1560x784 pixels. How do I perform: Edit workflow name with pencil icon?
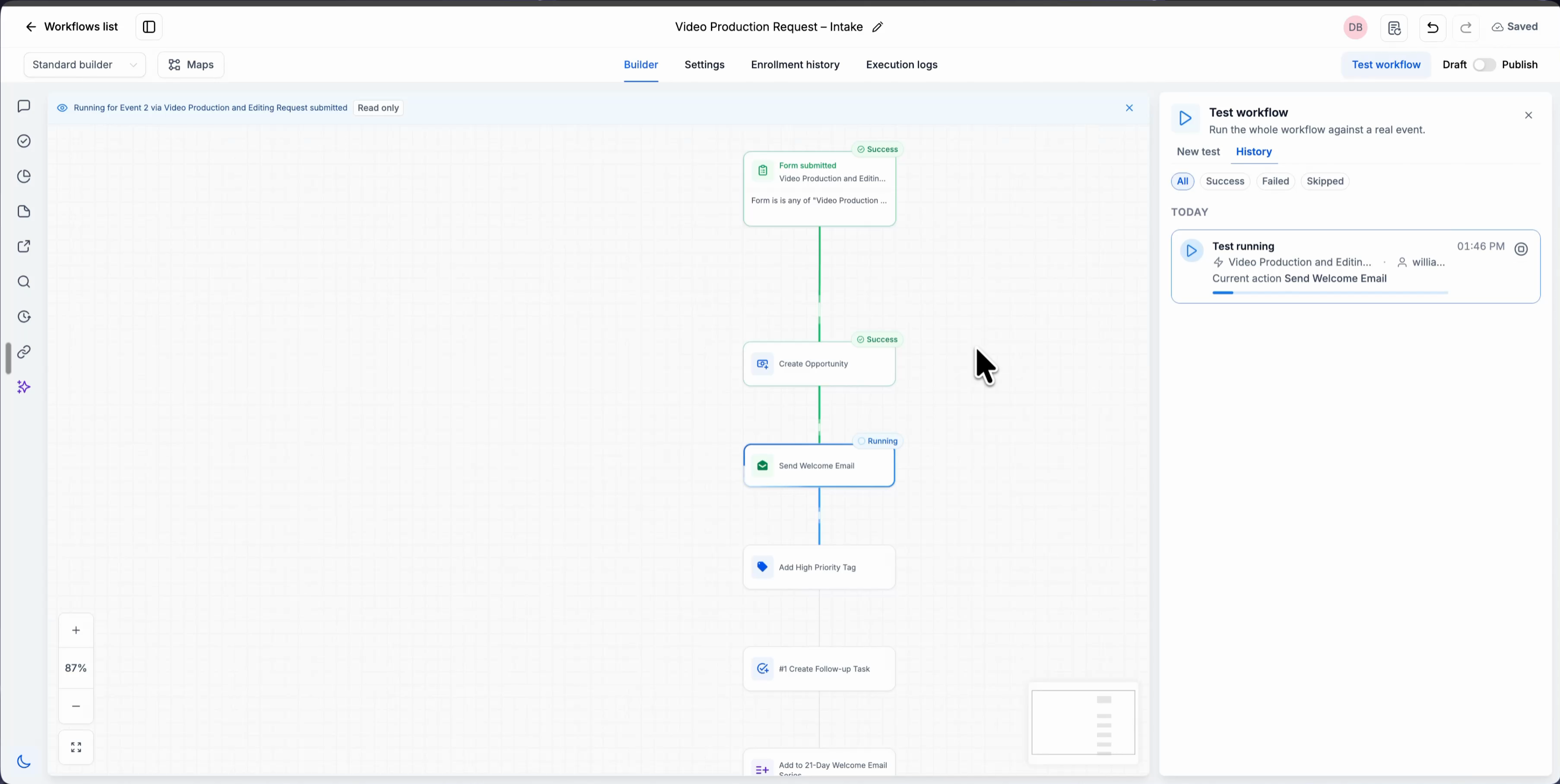[878, 27]
